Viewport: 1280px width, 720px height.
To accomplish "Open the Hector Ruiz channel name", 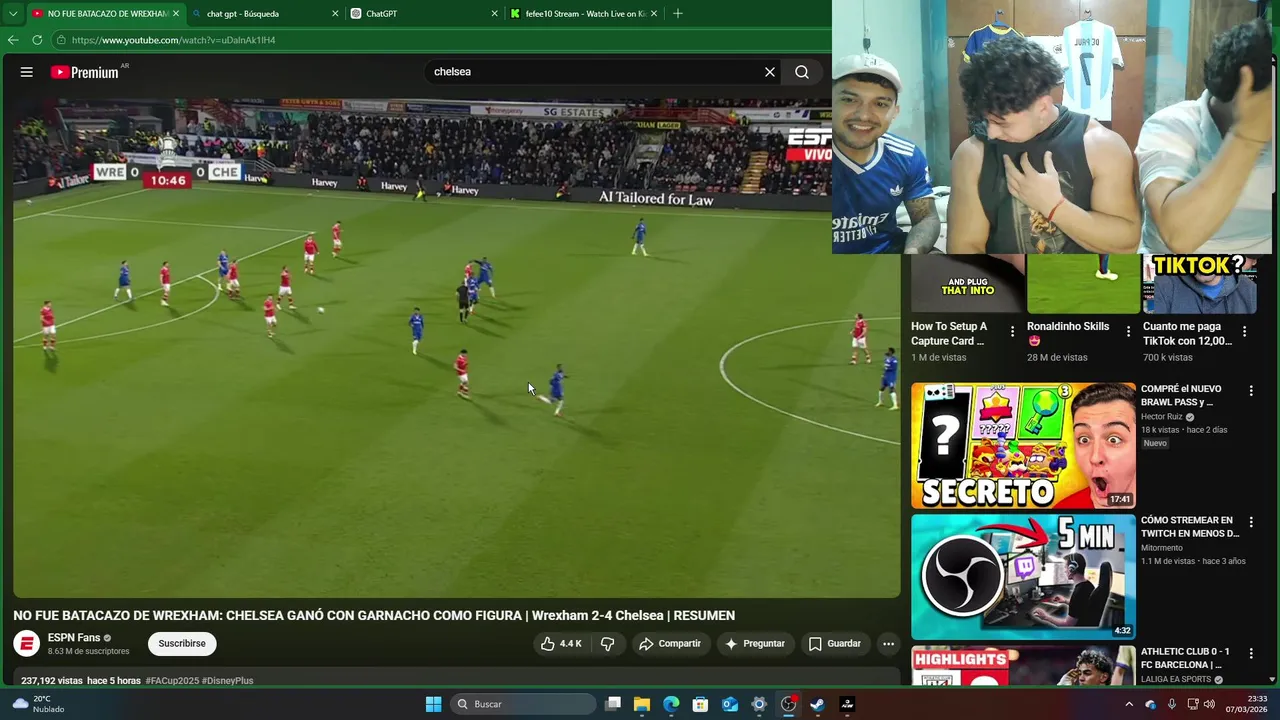I will click(x=1162, y=417).
